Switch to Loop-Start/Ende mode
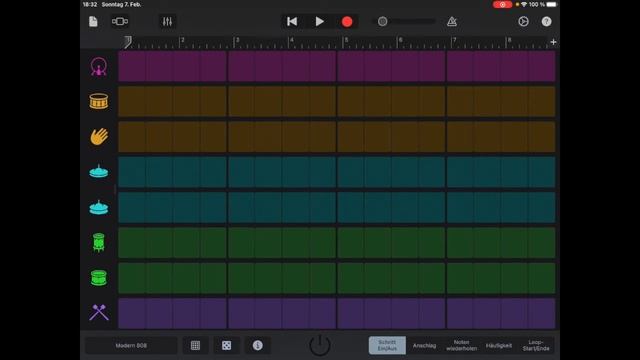 (536, 345)
